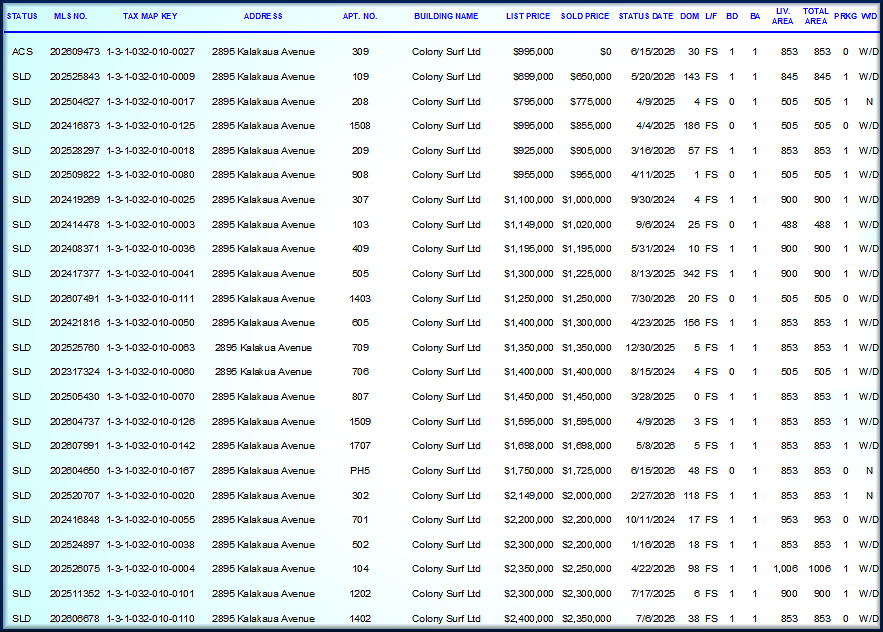
Task: Select MLS number 202416873
Action: 75,126
